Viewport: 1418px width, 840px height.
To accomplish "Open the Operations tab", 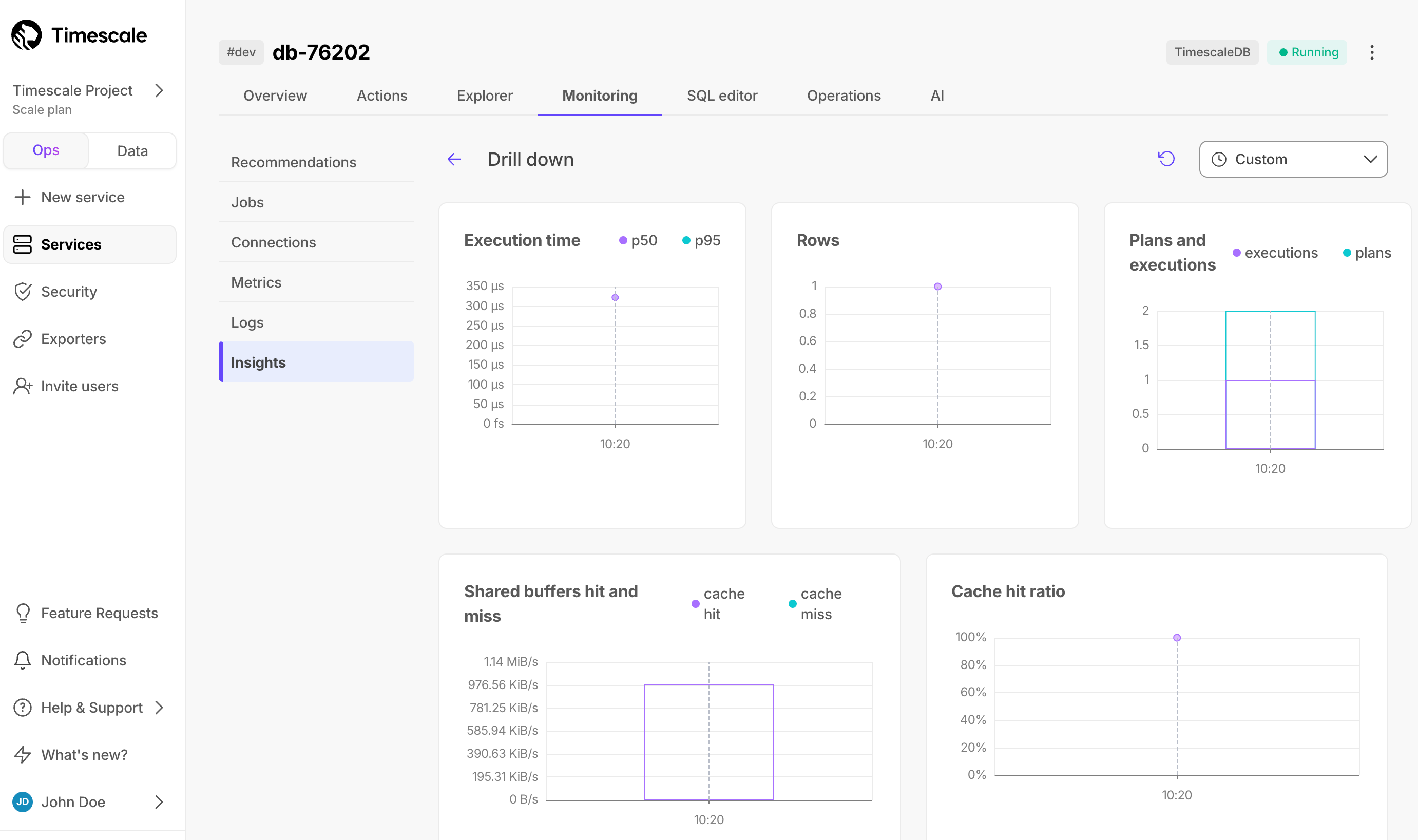I will pyautogui.click(x=844, y=96).
